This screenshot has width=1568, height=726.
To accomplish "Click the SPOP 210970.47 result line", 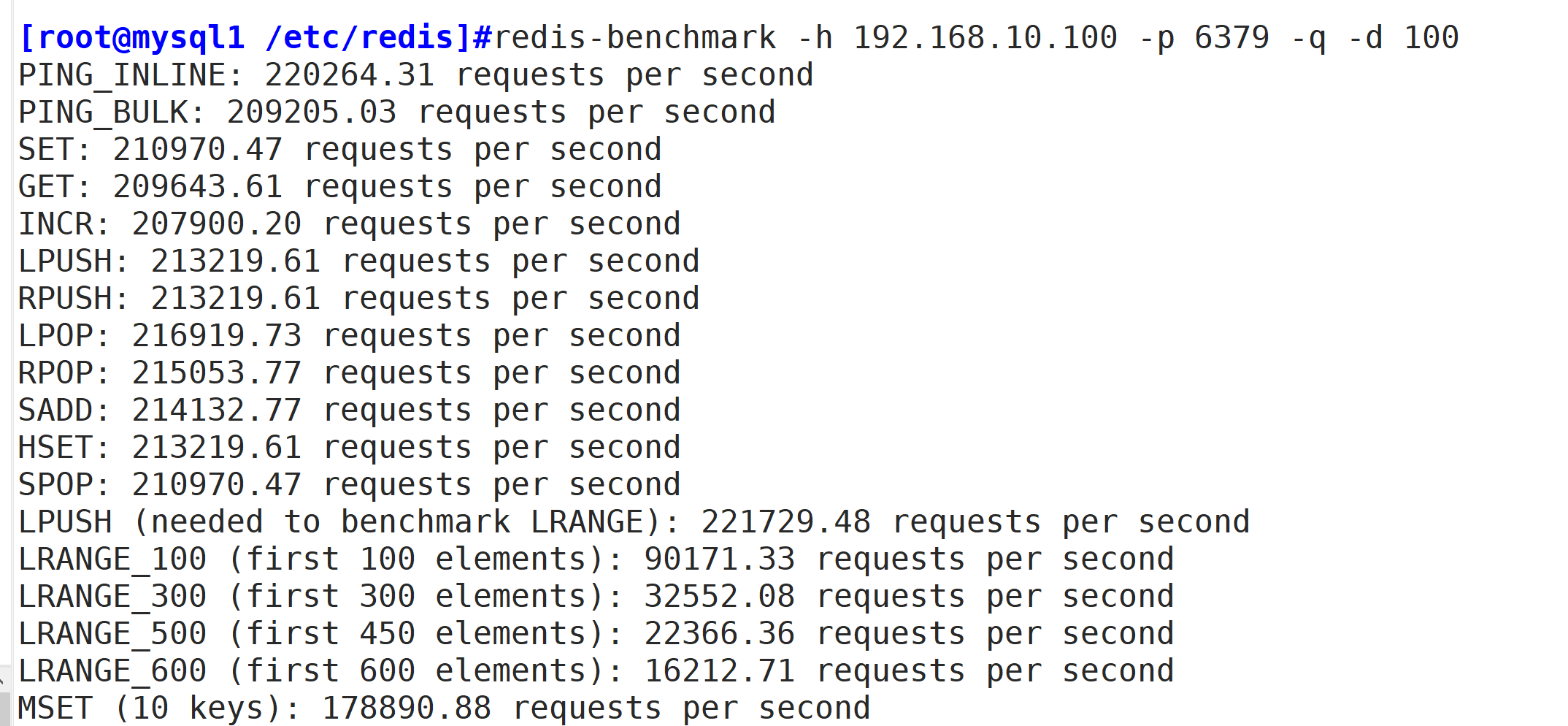I will 350,485.
